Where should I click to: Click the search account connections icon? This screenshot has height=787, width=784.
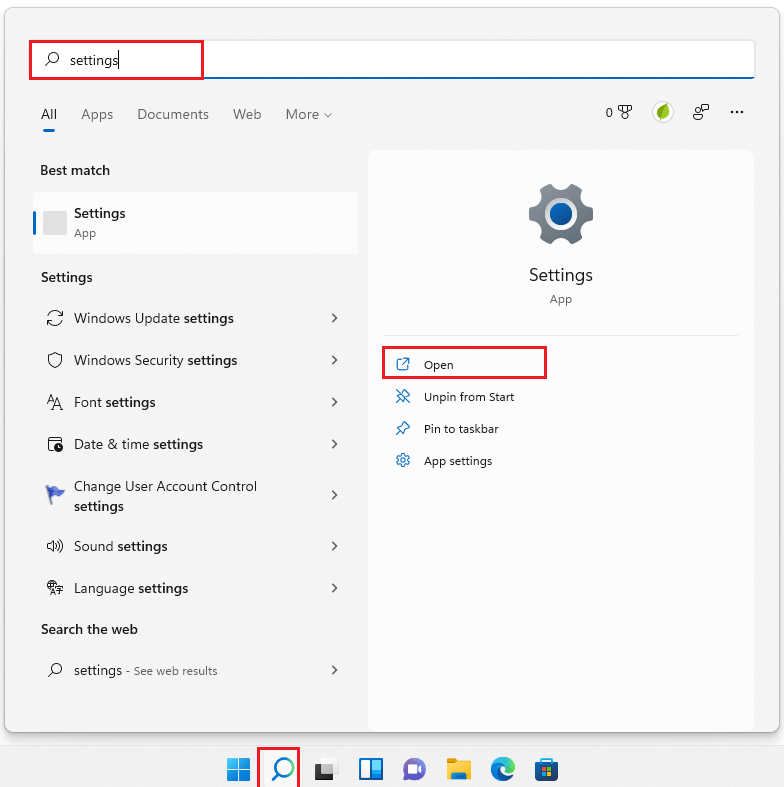(701, 112)
